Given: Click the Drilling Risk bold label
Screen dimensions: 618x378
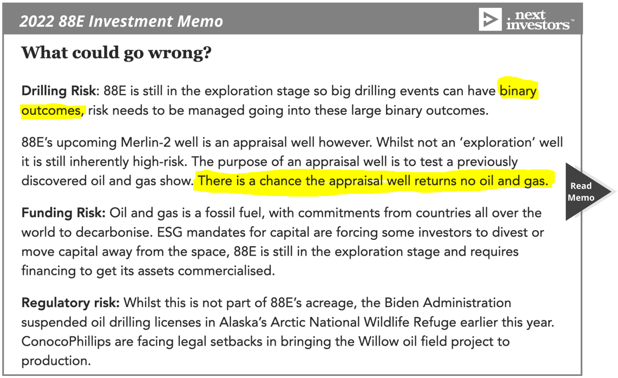Looking at the screenshot, I should [x=59, y=91].
